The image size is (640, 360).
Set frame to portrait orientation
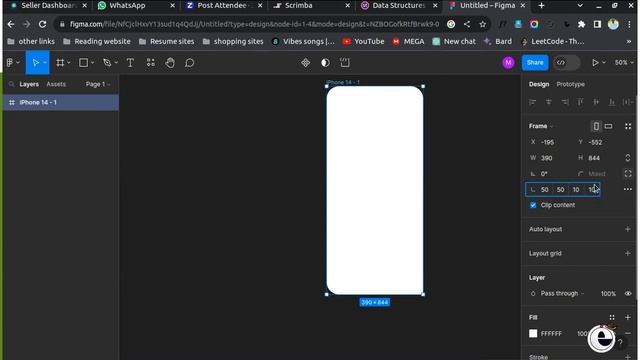point(596,126)
